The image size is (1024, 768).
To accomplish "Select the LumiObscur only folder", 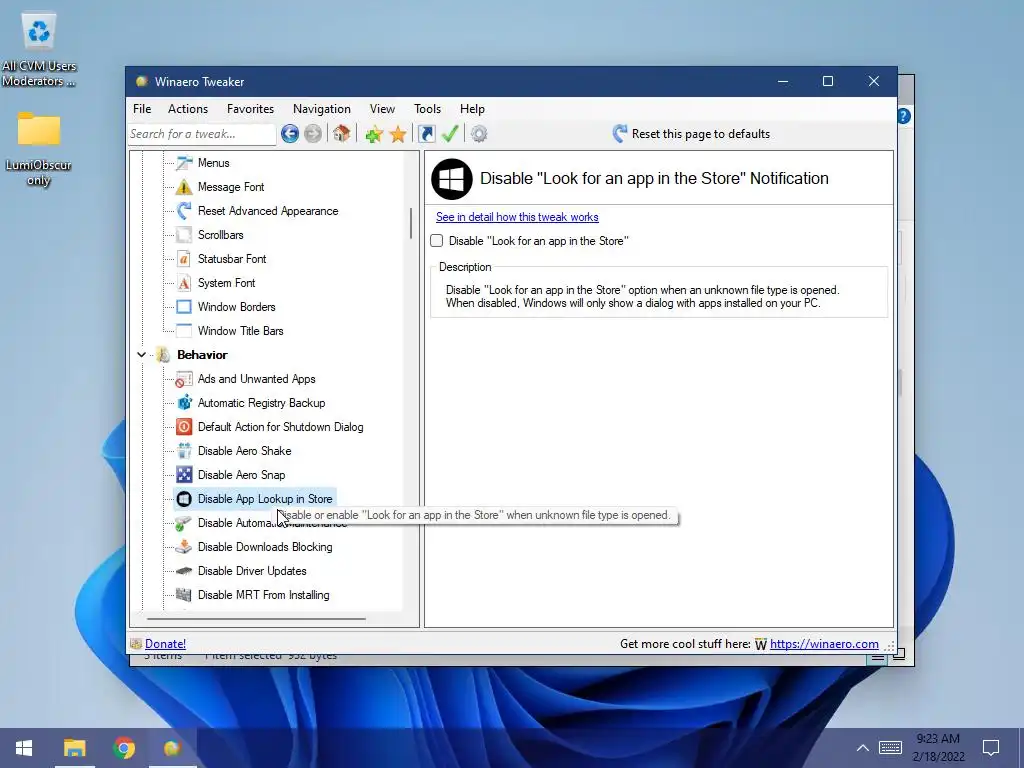I will (39, 149).
